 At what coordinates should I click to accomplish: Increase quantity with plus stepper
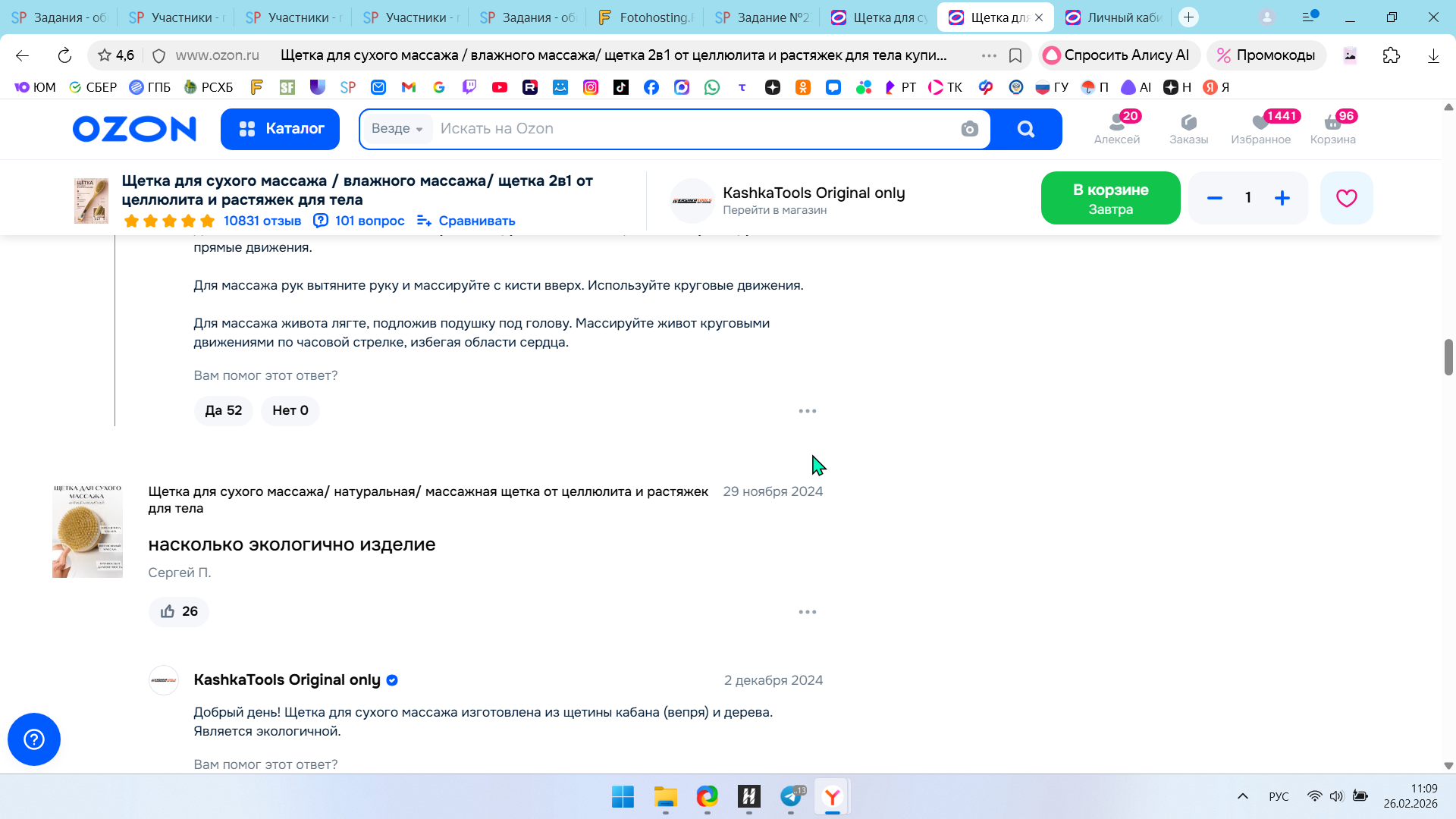[1282, 198]
